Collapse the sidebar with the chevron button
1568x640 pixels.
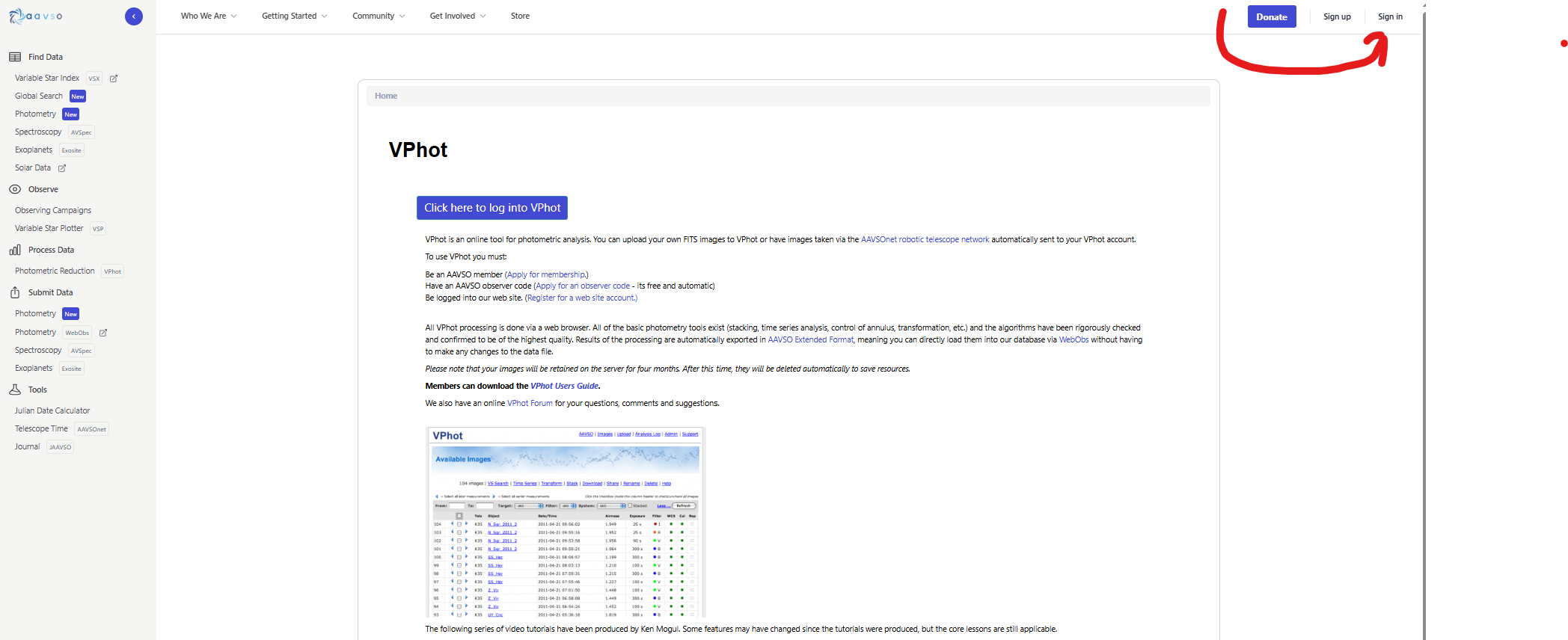coord(134,16)
